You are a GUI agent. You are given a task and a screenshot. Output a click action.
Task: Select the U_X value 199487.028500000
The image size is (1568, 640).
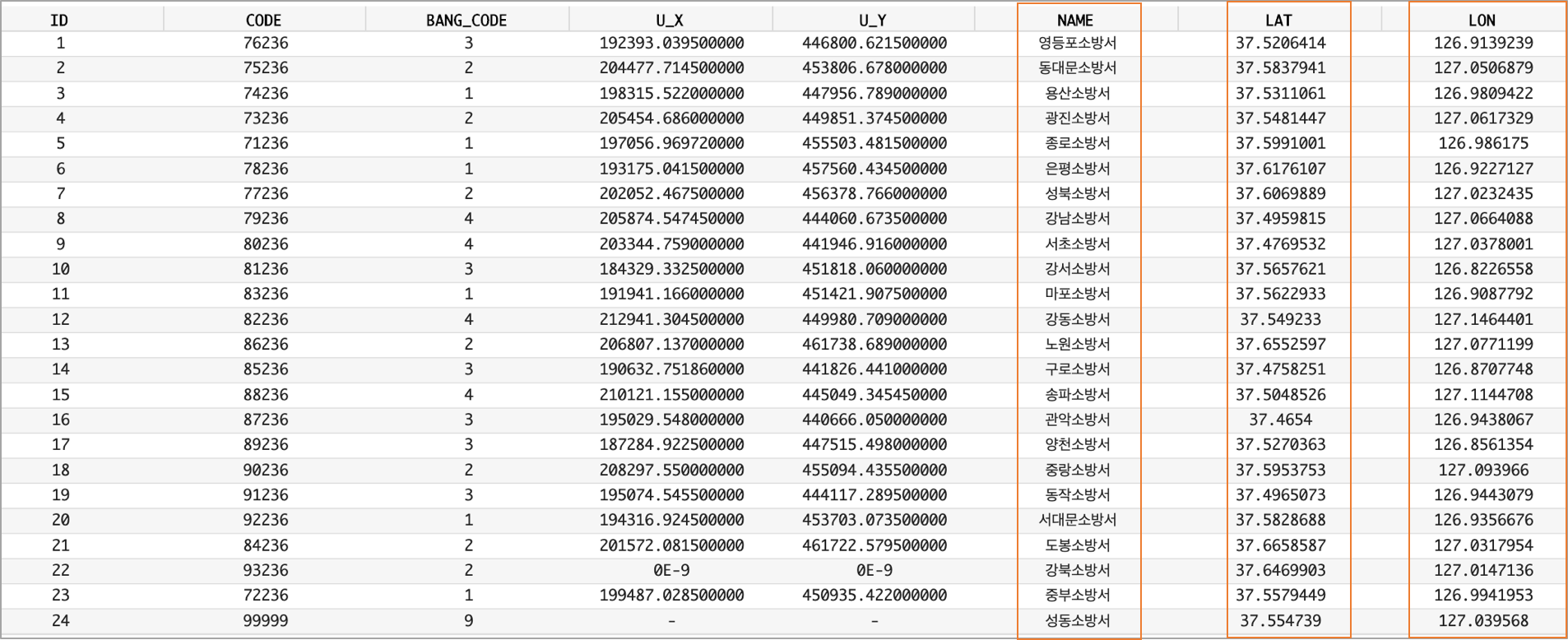coord(671,595)
